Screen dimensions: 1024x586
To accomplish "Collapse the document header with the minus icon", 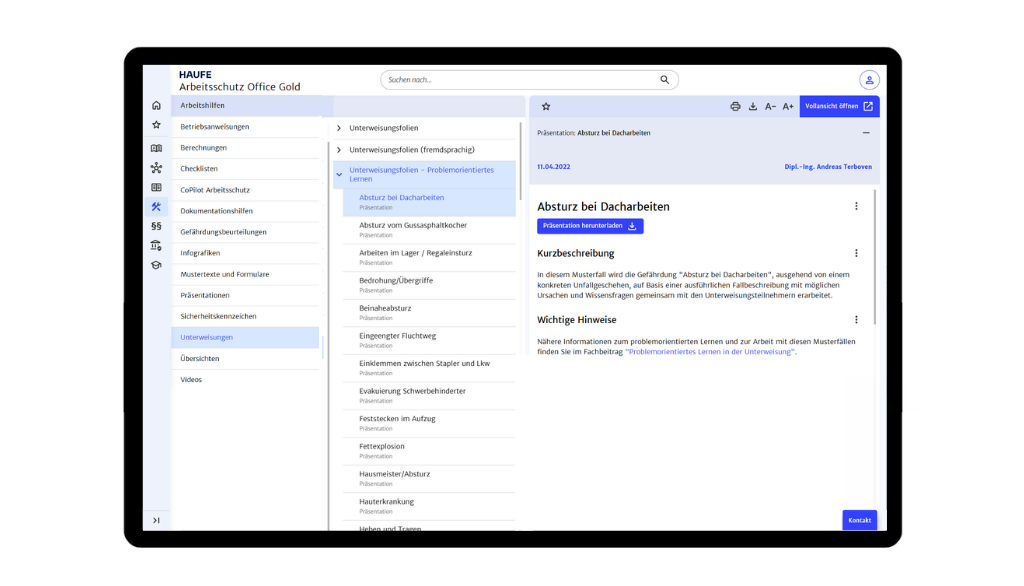I will point(866,132).
